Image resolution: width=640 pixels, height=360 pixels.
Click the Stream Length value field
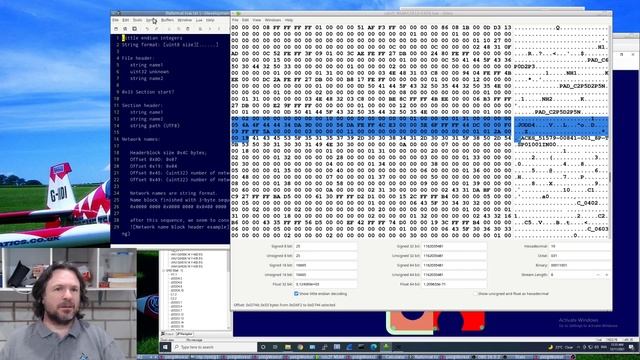571,275
